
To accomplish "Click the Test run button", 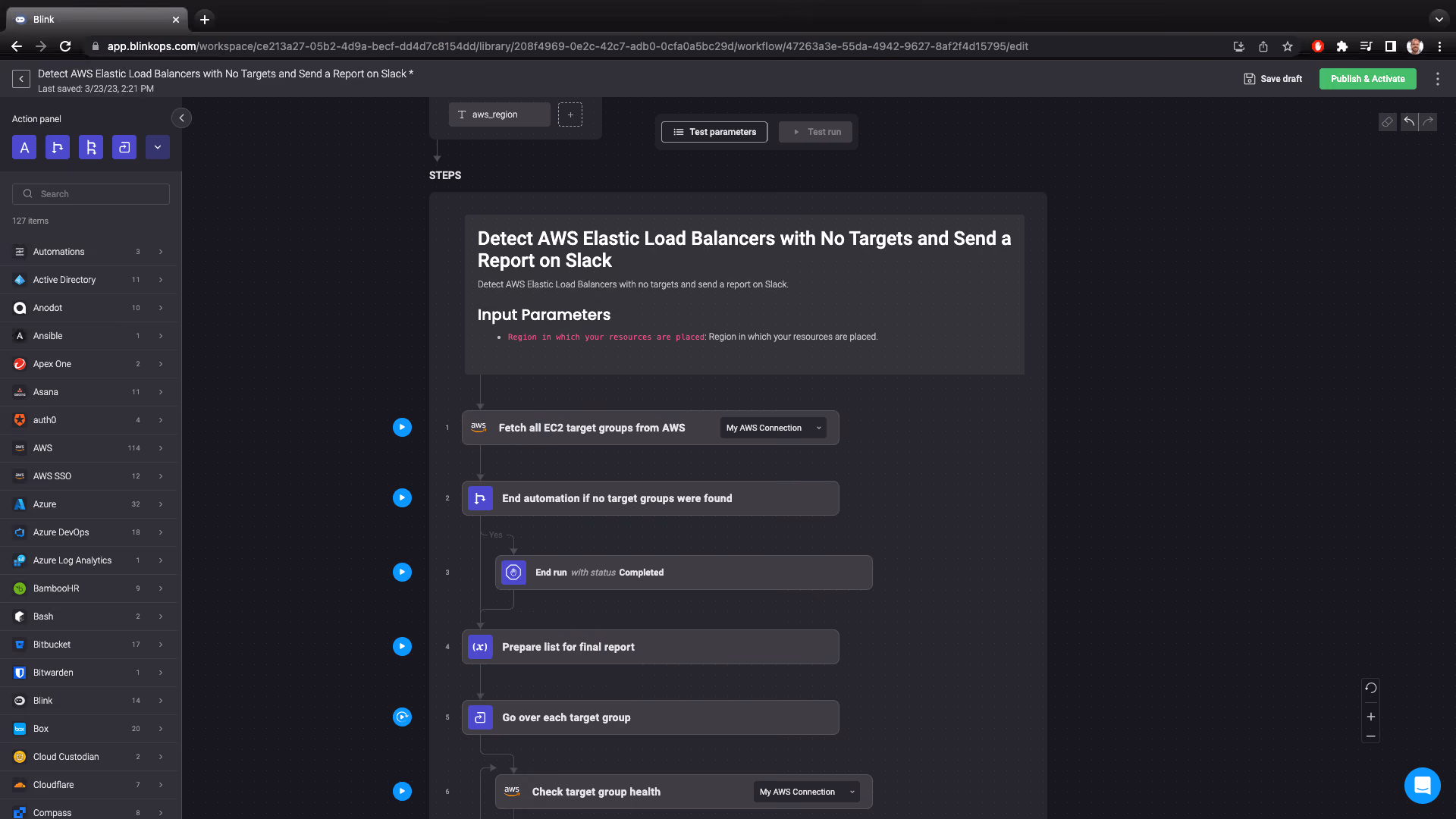I will [x=815, y=132].
